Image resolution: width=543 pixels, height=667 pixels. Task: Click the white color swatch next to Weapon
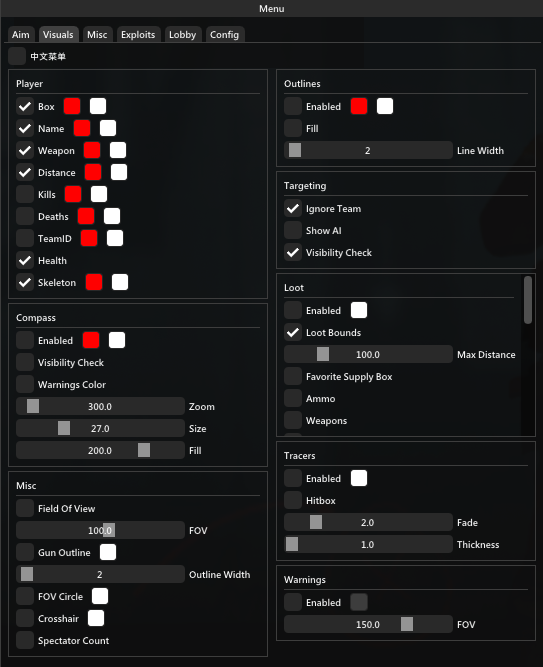(x=118, y=150)
